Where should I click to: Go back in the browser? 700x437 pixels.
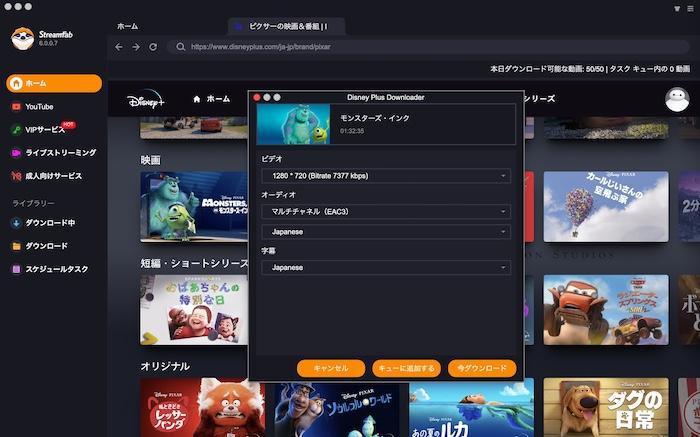point(119,47)
